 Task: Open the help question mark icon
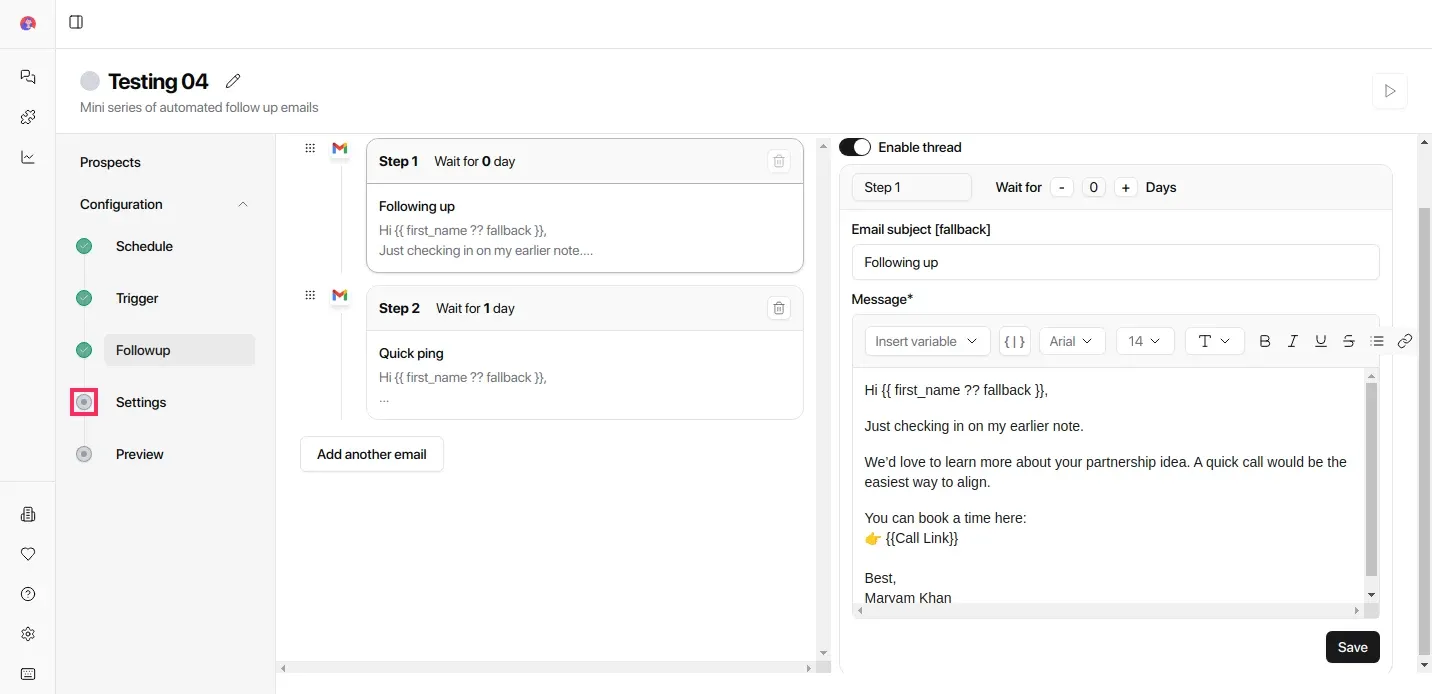[27, 594]
